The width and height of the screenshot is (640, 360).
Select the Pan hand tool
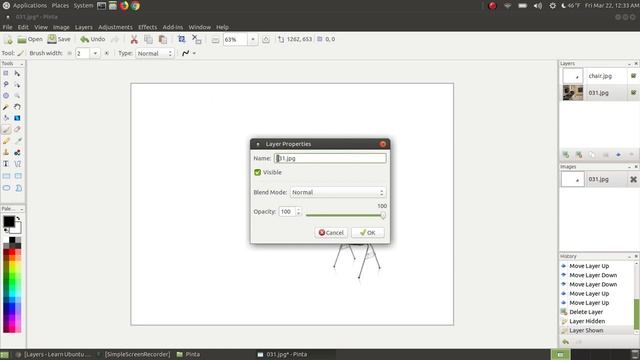tap(17, 107)
